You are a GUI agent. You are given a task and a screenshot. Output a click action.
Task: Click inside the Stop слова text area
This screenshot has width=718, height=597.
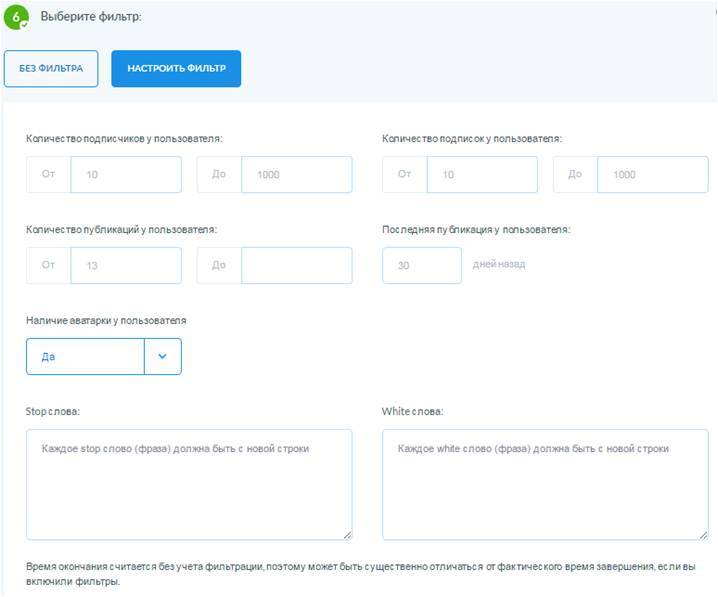pos(189,485)
